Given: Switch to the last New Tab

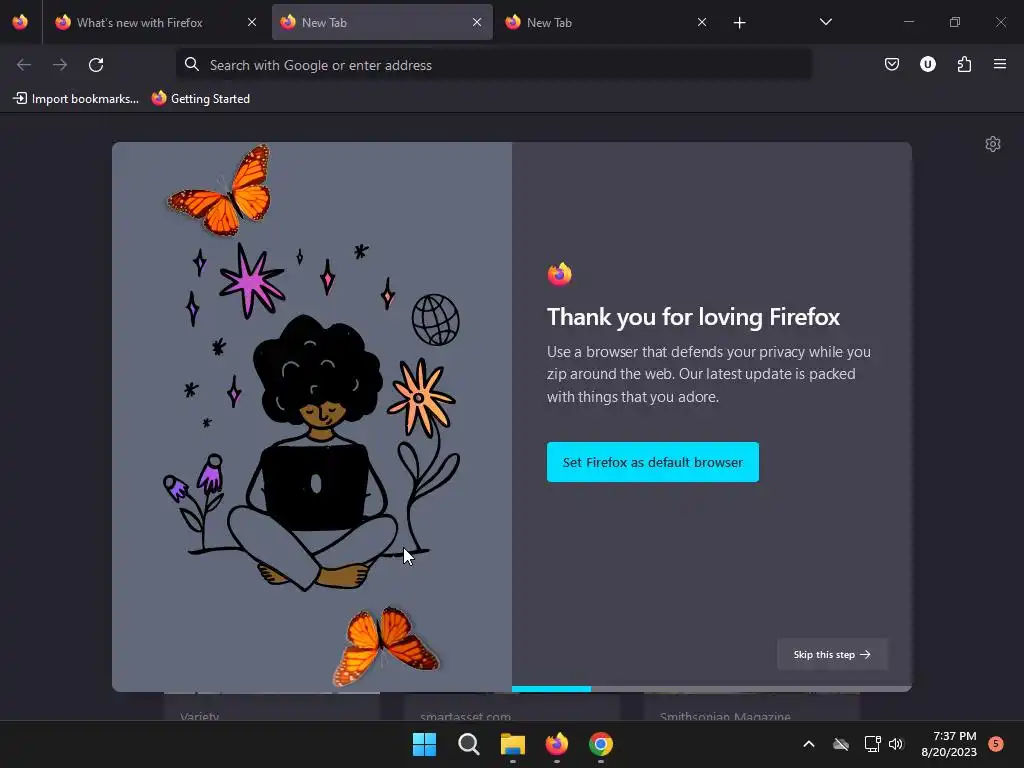Looking at the screenshot, I should click(605, 22).
